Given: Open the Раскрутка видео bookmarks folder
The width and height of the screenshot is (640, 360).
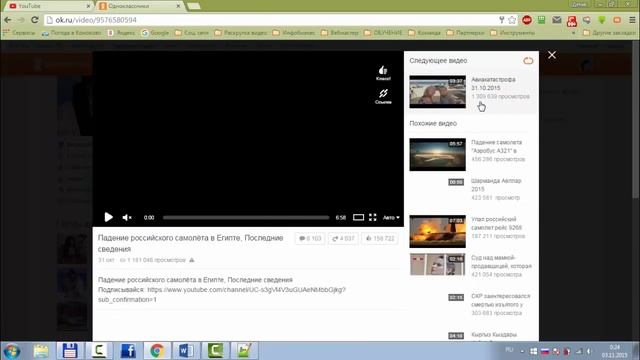Looking at the screenshot, I should click(x=241, y=32).
